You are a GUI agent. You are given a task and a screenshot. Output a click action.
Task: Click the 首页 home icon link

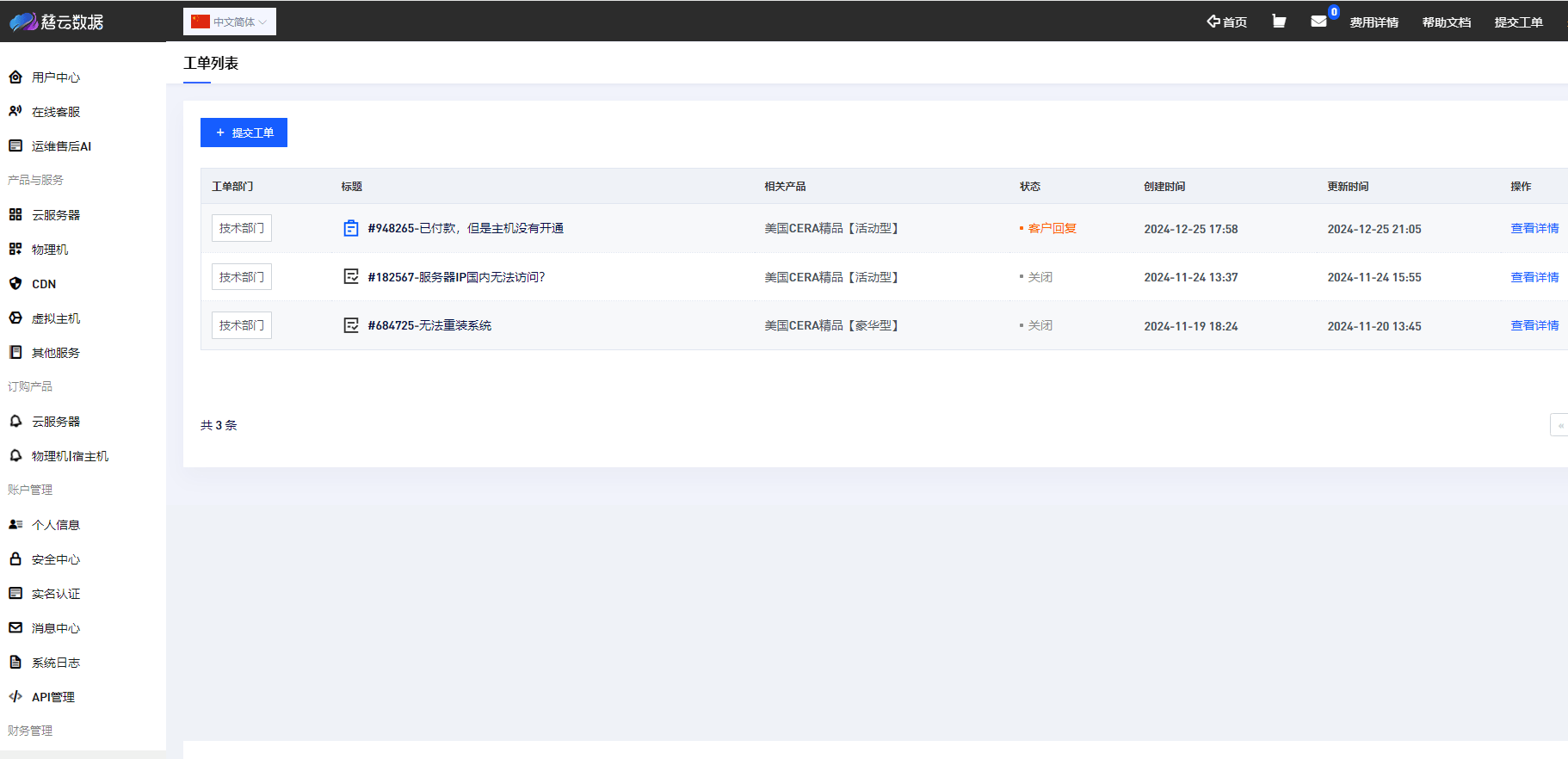(1226, 22)
